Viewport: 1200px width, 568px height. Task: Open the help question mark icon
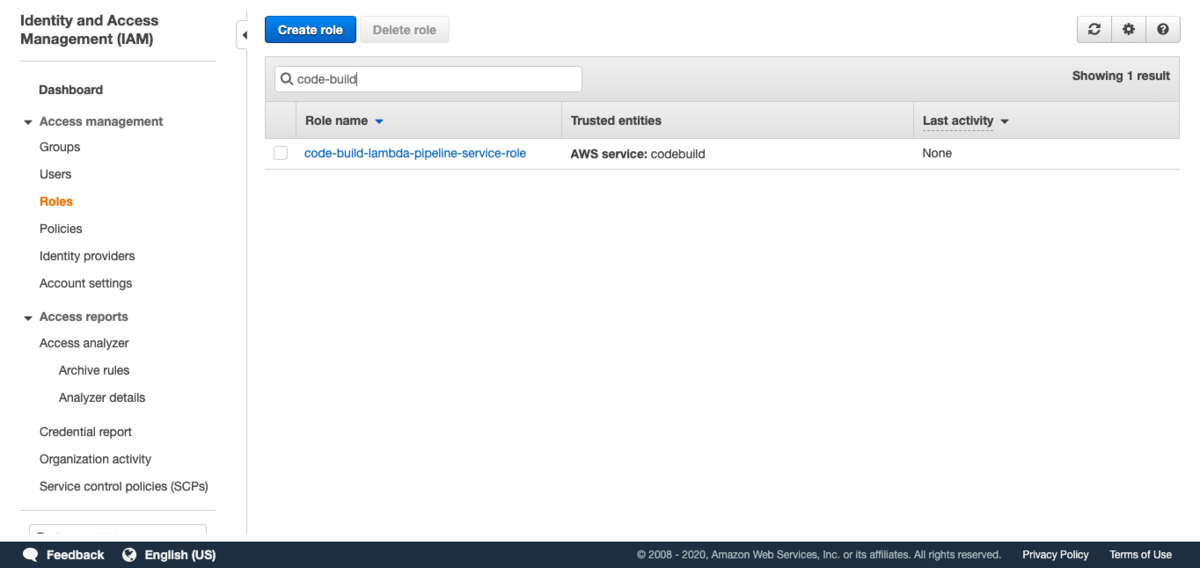pos(1162,30)
